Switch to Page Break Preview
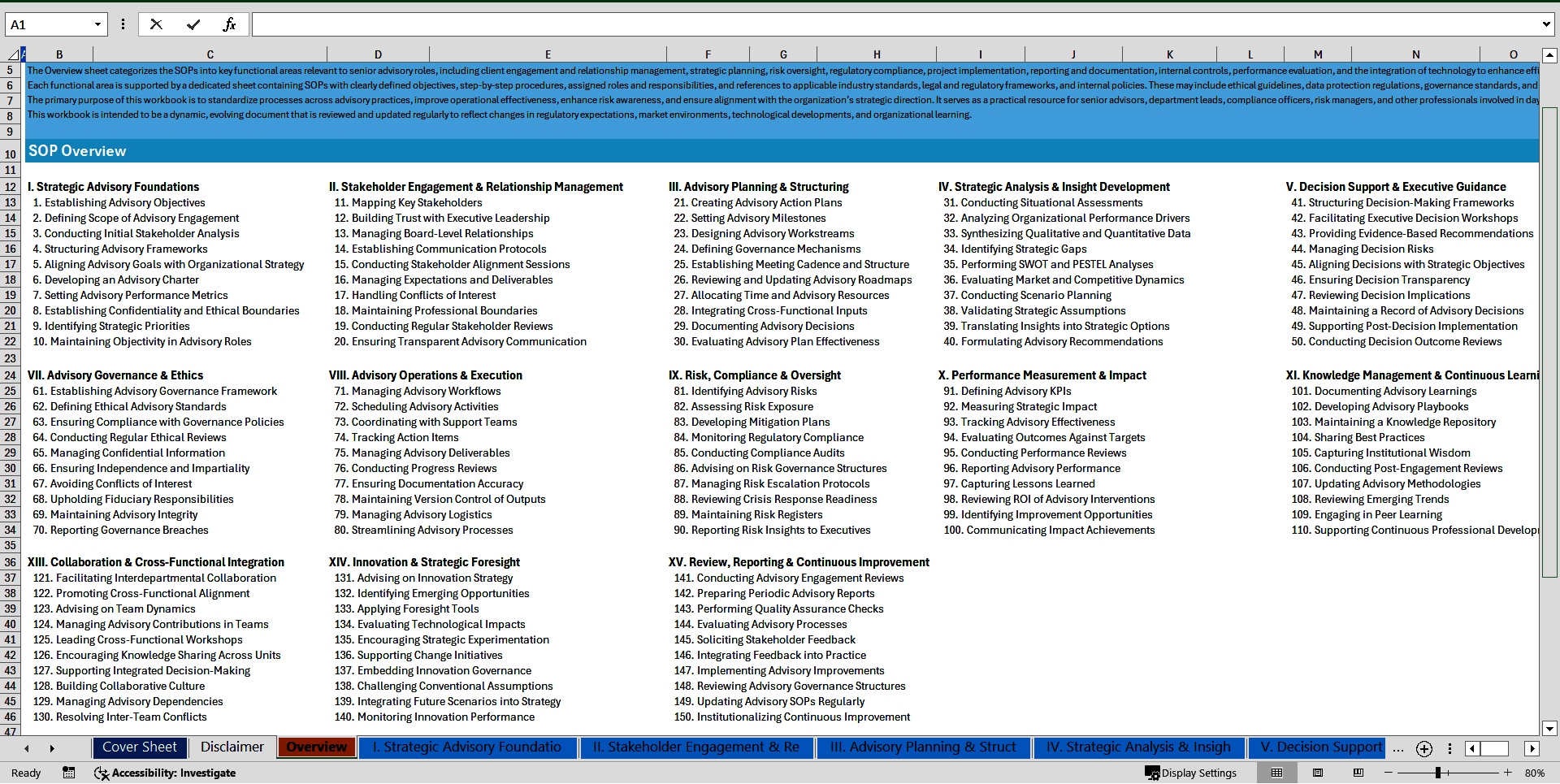 [x=1358, y=773]
